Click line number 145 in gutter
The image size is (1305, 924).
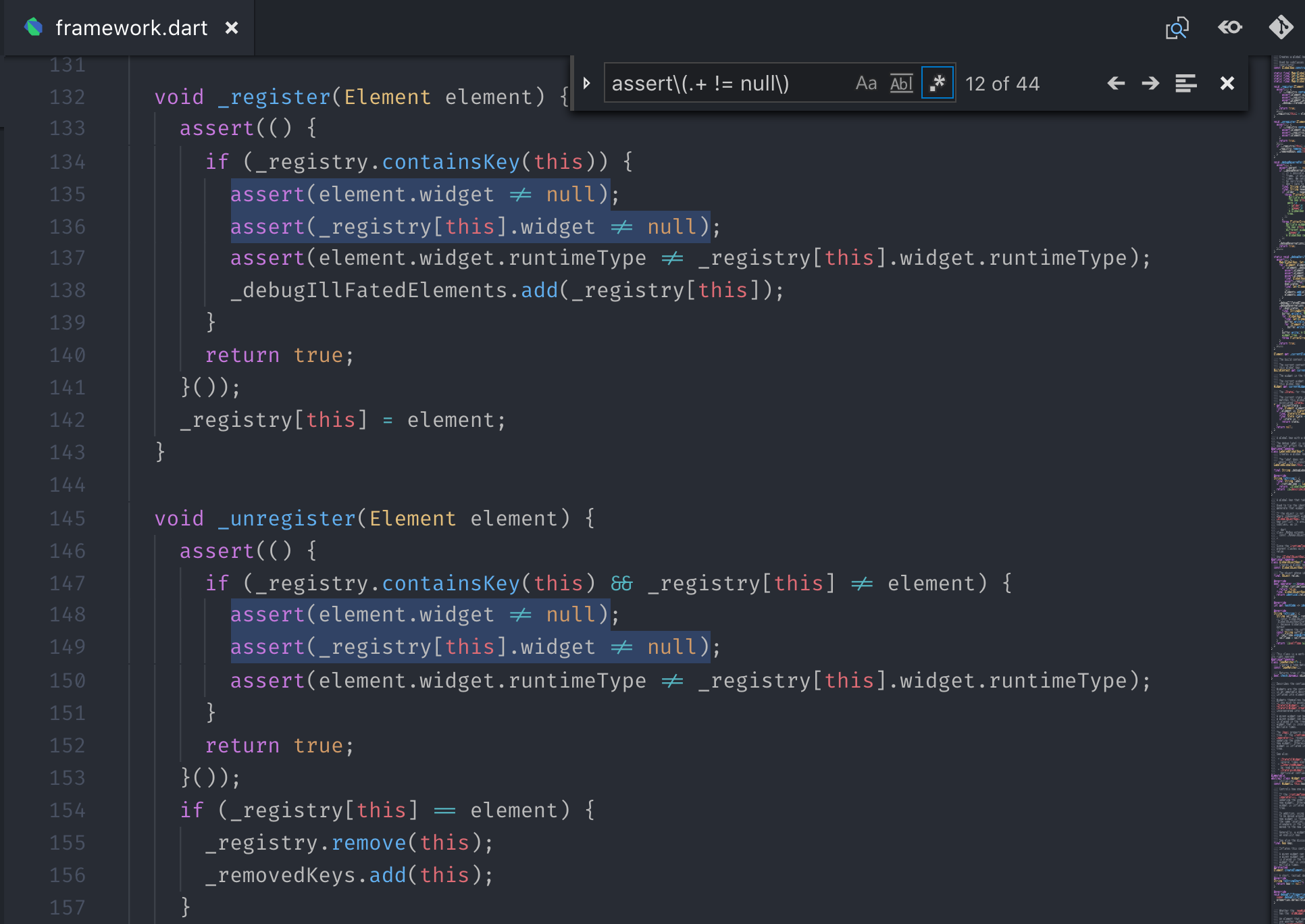[x=68, y=519]
